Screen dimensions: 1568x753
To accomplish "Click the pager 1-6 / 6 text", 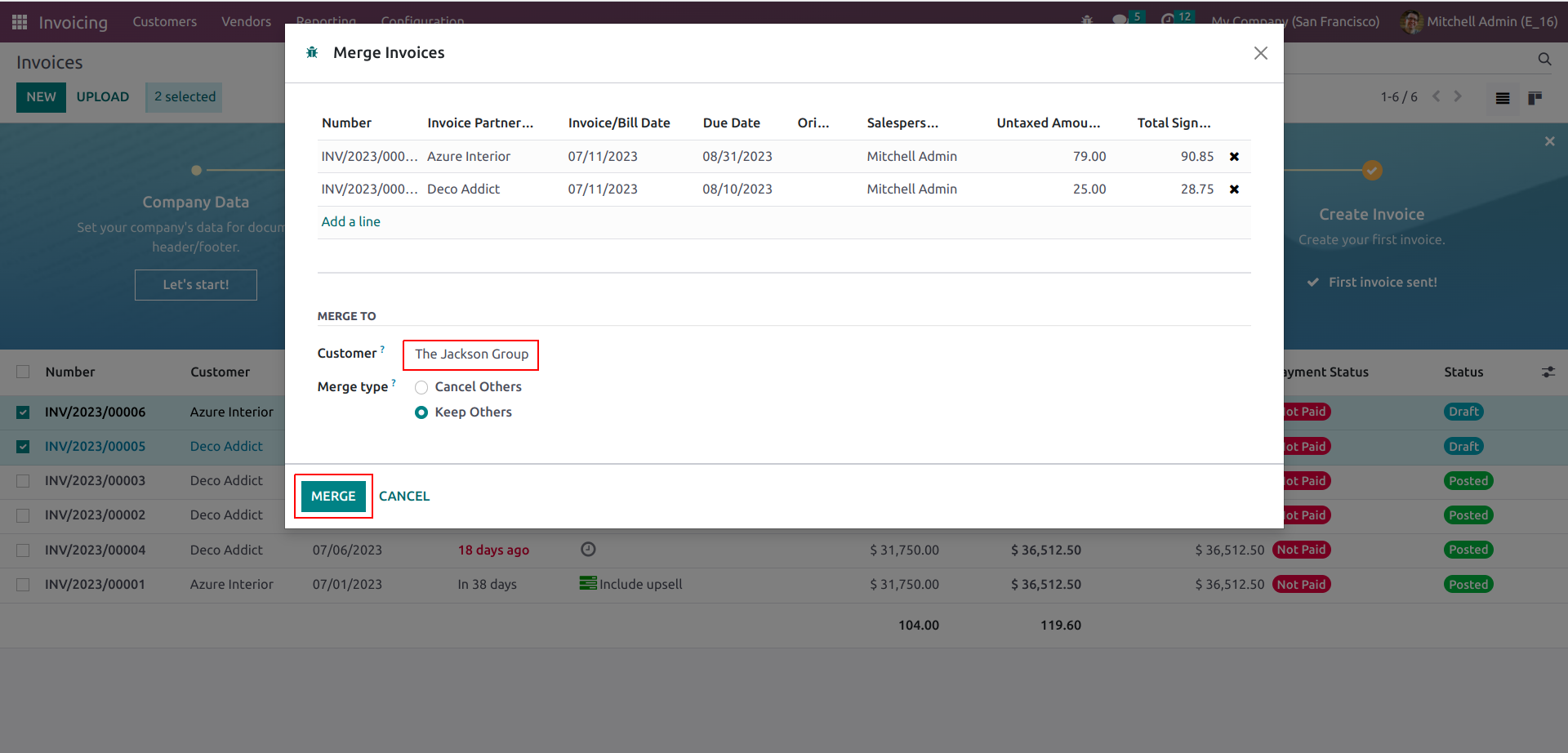I will [1399, 97].
